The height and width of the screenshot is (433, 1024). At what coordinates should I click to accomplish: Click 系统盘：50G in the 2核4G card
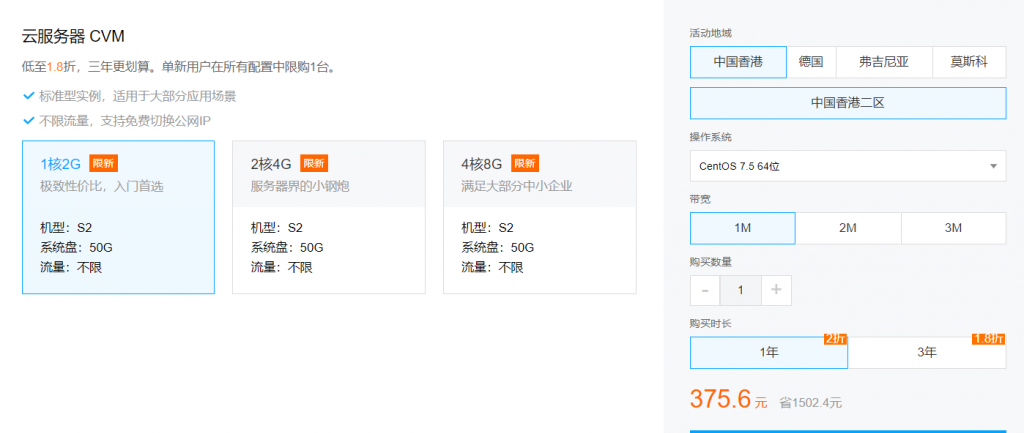[287, 248]
